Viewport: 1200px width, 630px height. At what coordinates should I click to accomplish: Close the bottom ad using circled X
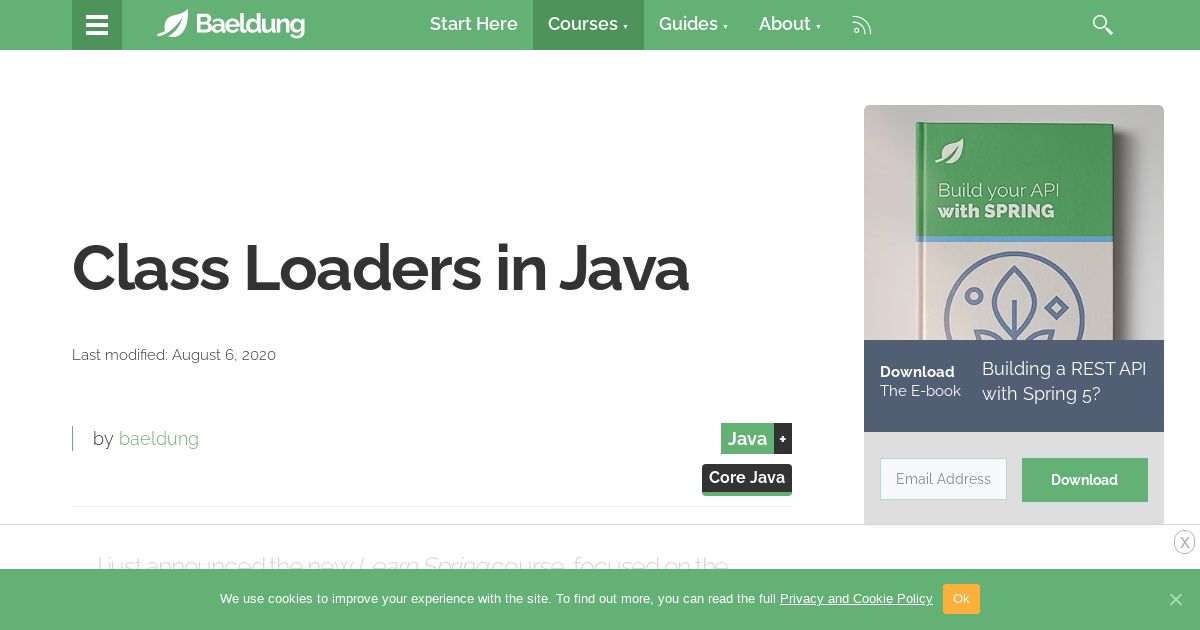pyautogui.click(x=1185, y=542)
